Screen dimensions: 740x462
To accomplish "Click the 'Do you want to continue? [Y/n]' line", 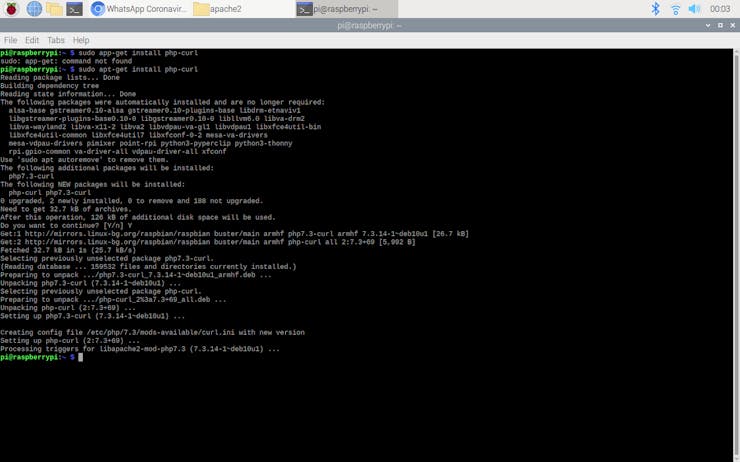I will [66, 226].
